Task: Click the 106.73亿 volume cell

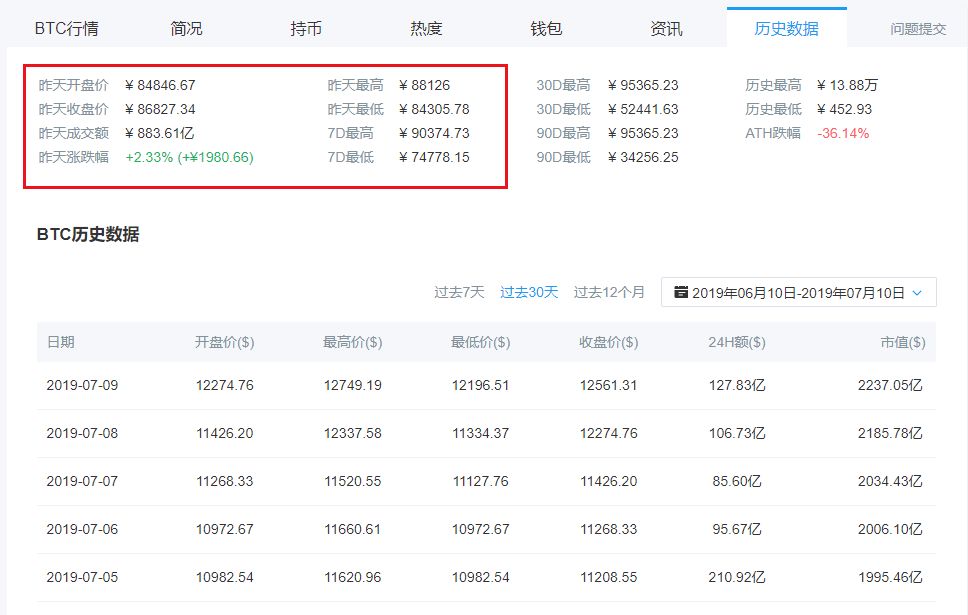Action: [736, 433]
